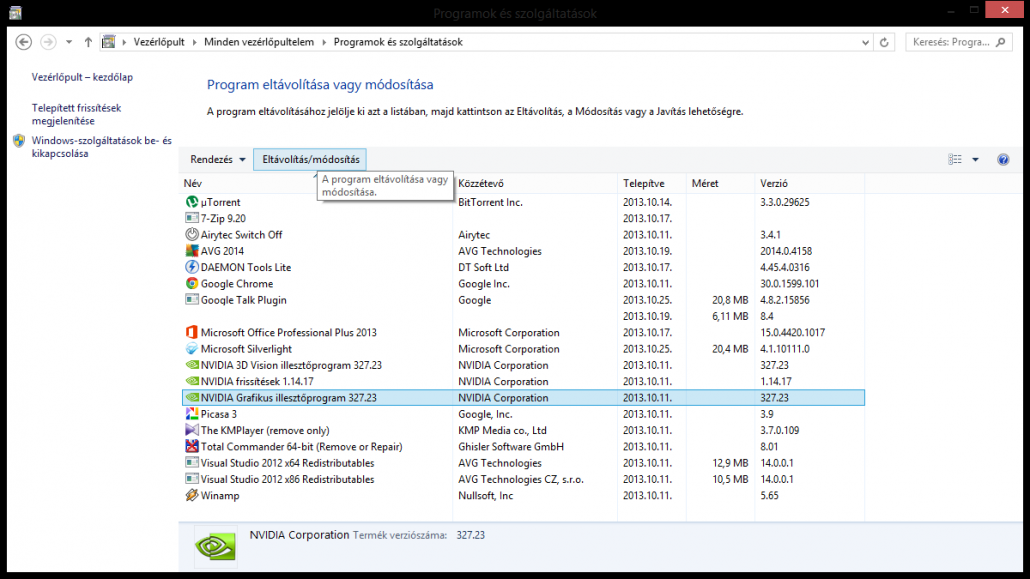Click the NVIDIA 3D Vision icon
The height and width of the screenshot is (579, 1030).
(x=192, y=365)
